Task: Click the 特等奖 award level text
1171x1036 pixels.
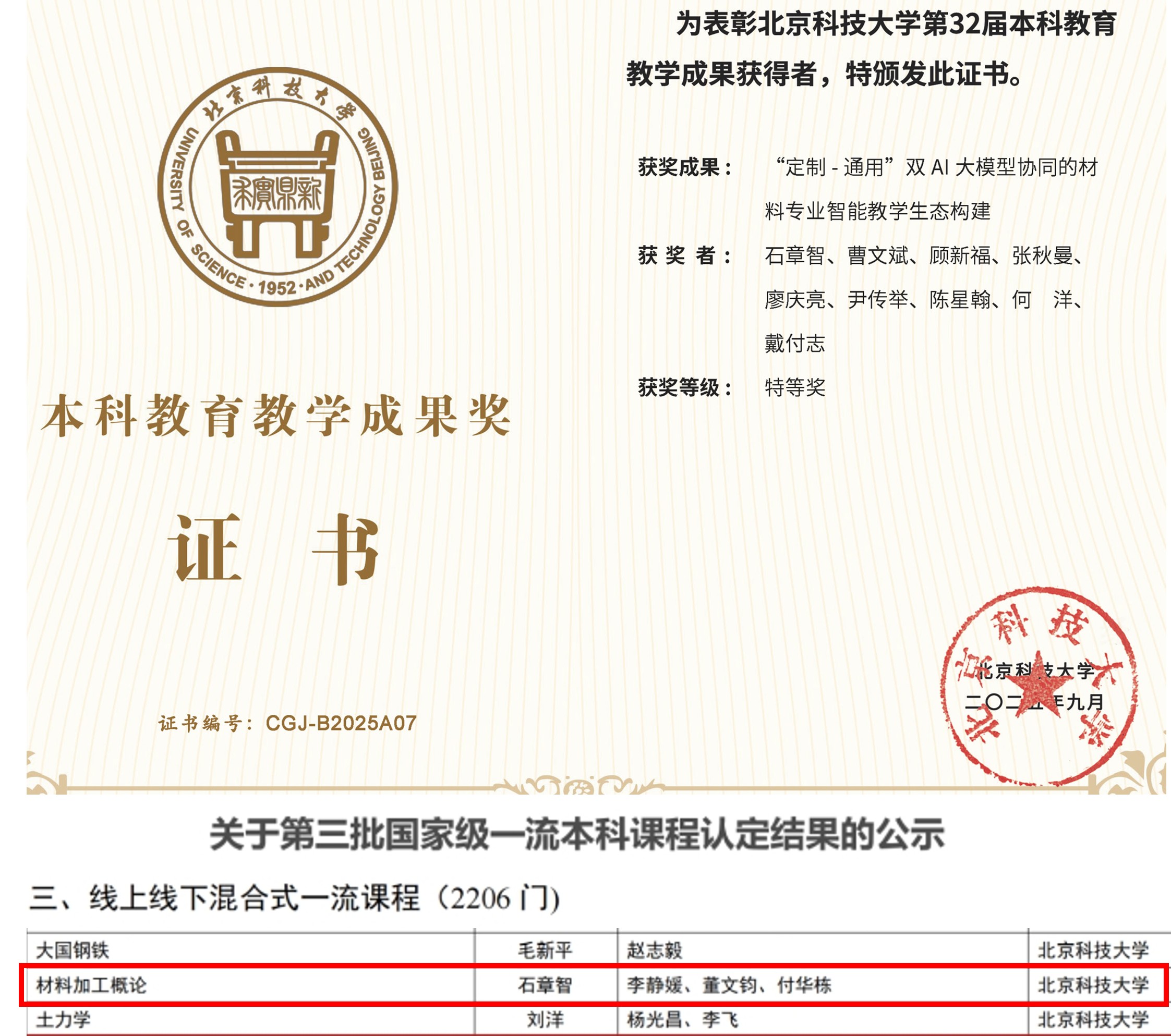Action: click(x=794, y=388)
